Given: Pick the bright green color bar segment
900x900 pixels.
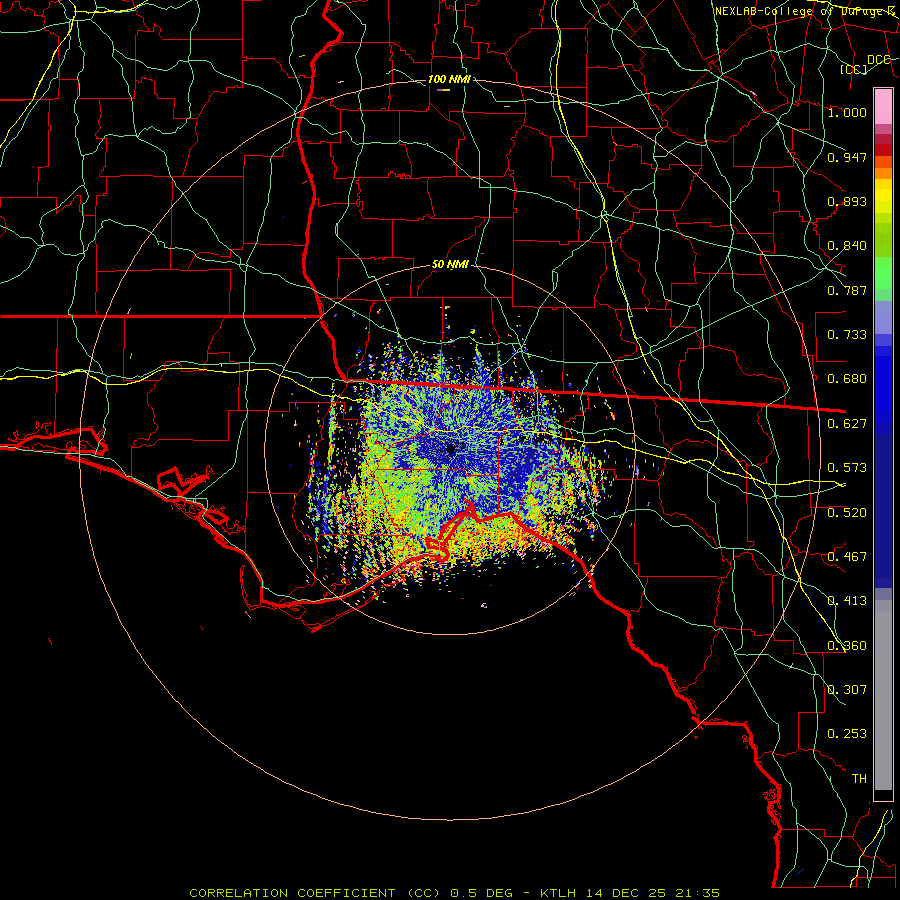Looking at the screenshot, I should (883, 273).
